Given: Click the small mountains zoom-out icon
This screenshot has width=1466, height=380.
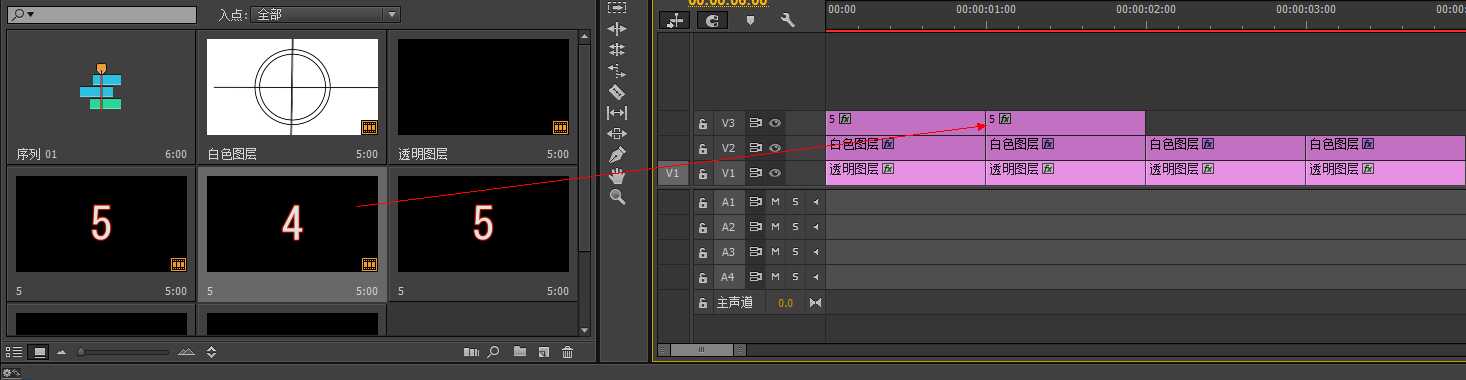Looking at the screenshot, I should click(62, 352).
